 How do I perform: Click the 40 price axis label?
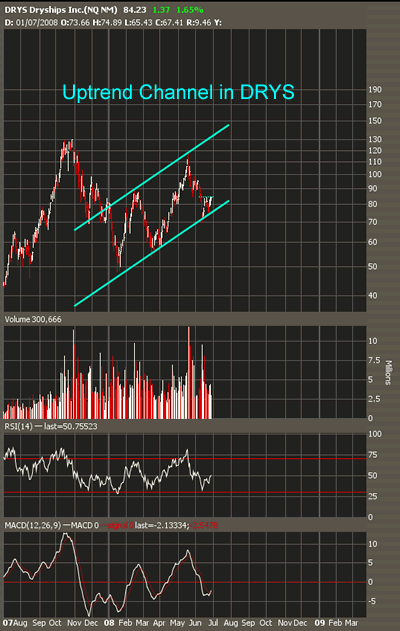click(x=373, y=295)
